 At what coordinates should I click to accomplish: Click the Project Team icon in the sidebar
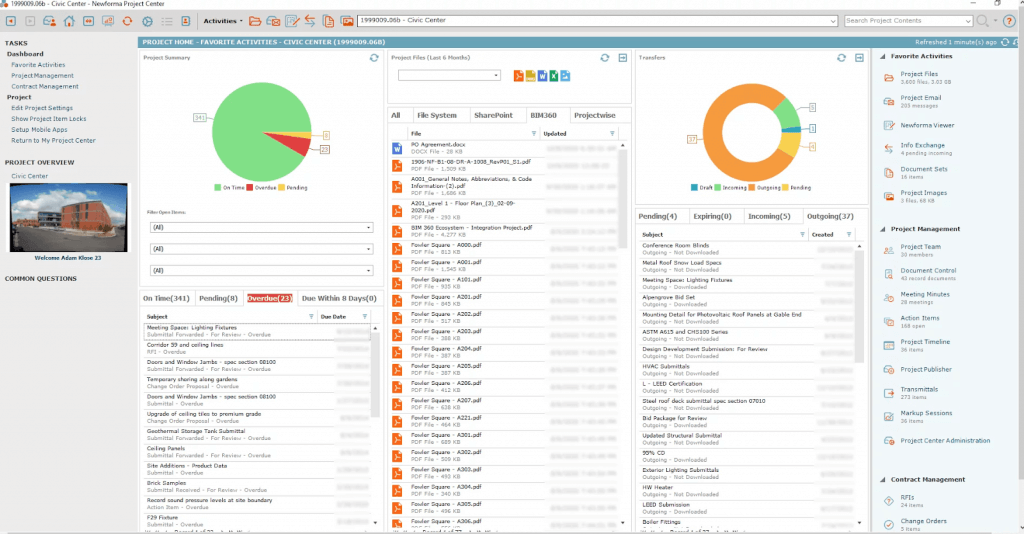888,250
